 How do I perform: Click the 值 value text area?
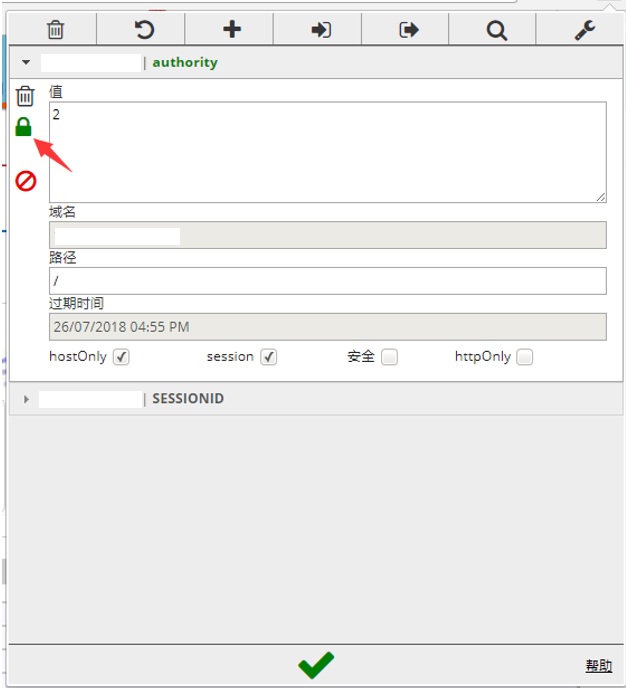click(x=328, y=152)
